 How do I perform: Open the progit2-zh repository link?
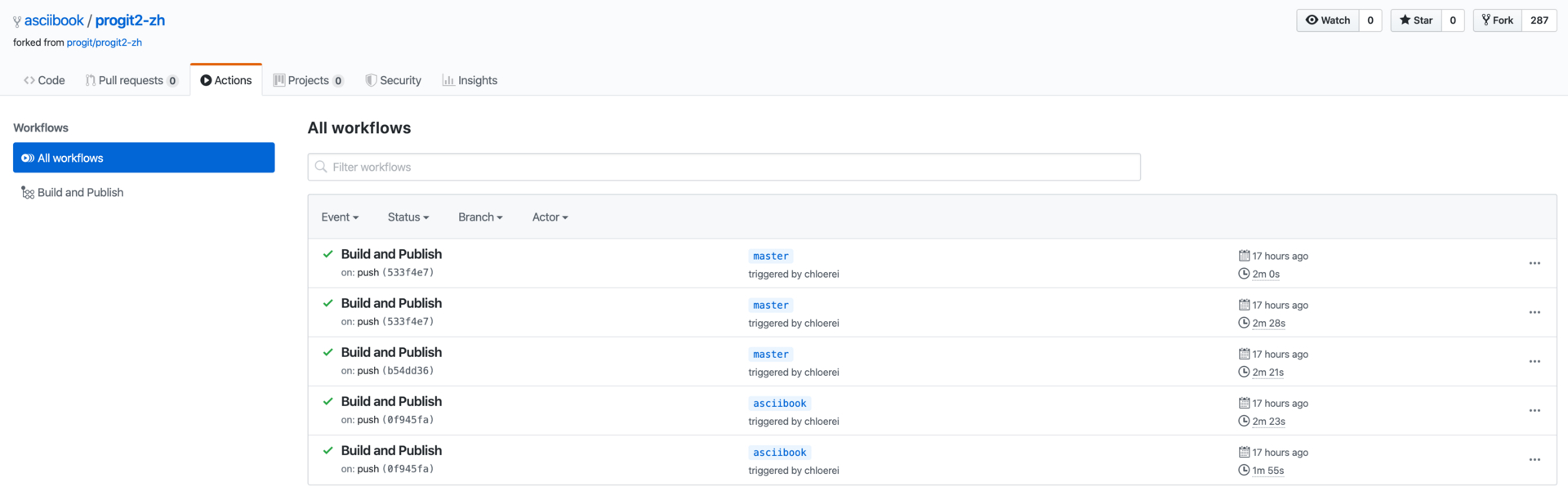pyautogui.click(x=130, y=20)
